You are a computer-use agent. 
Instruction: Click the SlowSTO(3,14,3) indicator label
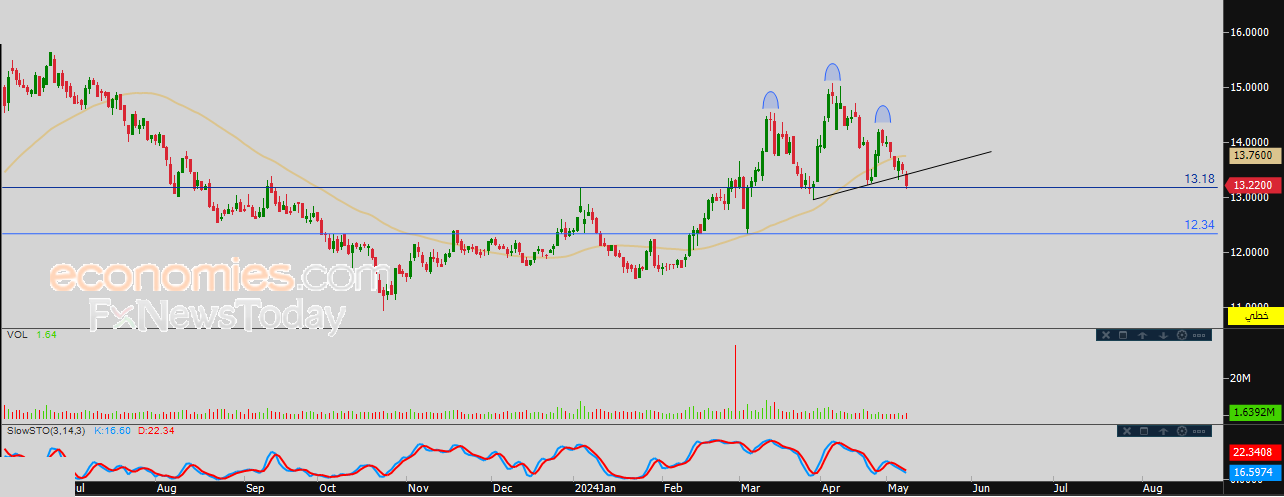[x=47, y=430]
